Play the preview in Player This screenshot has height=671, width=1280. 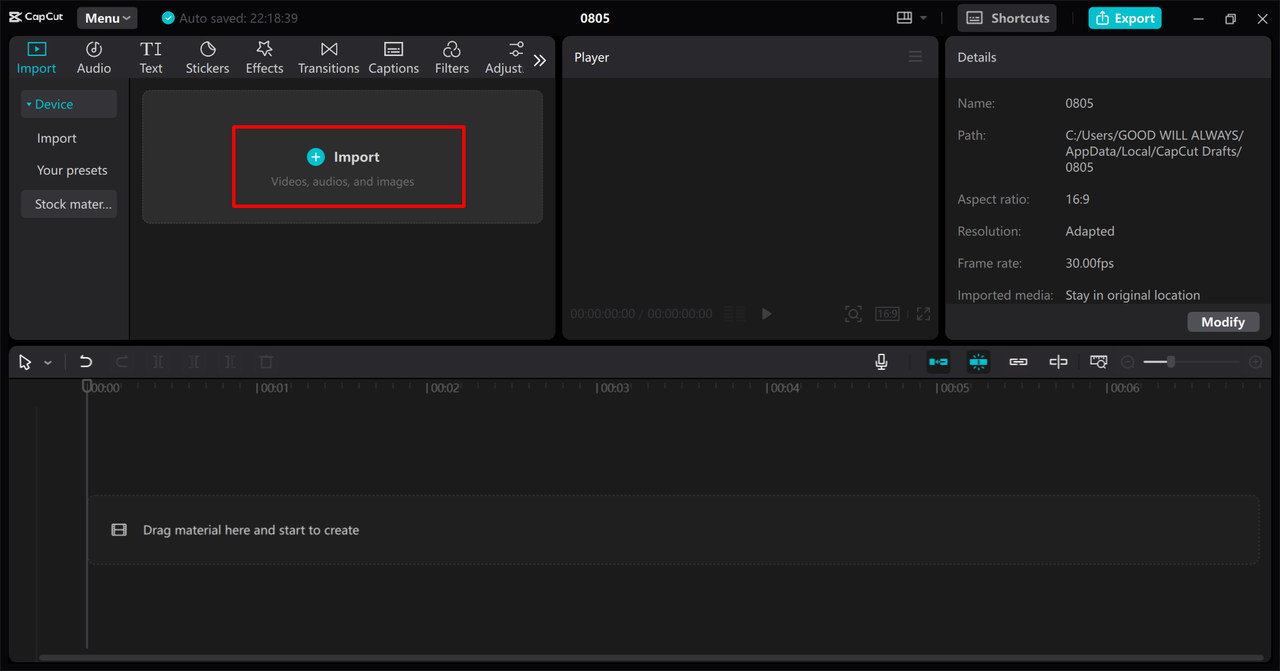pyautogui.click(x=766, y=314)
